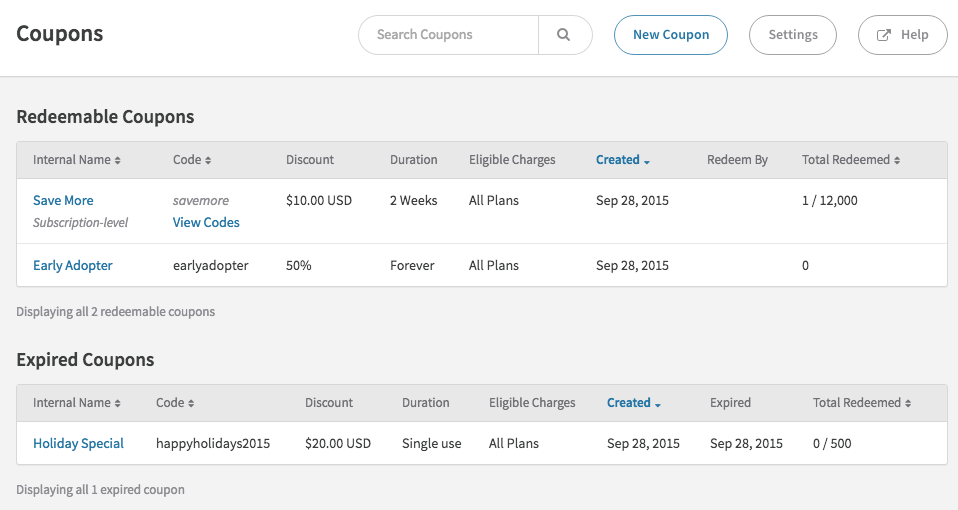958x510 pixels.
Task: Open coupon Settings
Action: point(793,35)
